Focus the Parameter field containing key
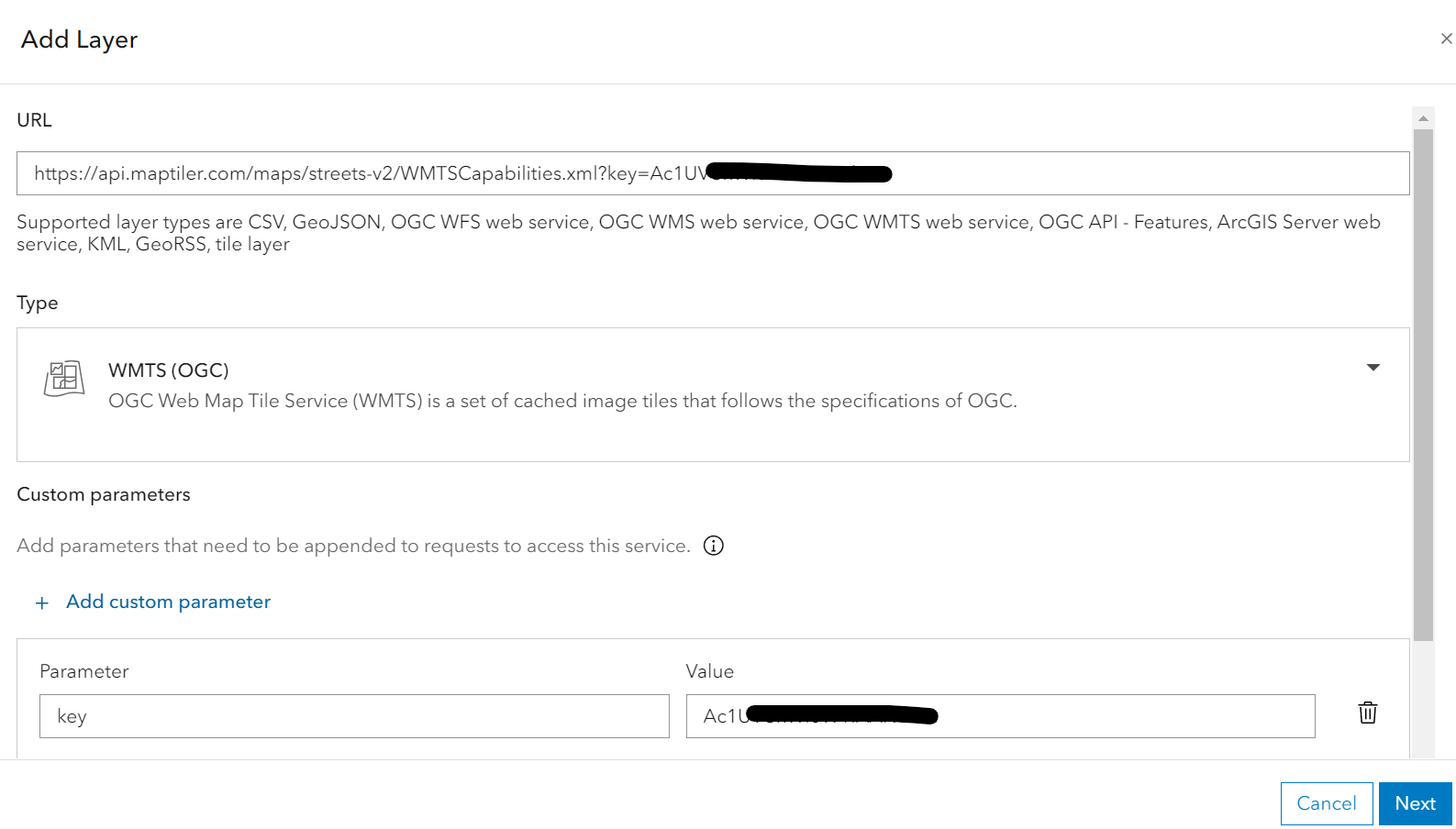 pos(354,716)
